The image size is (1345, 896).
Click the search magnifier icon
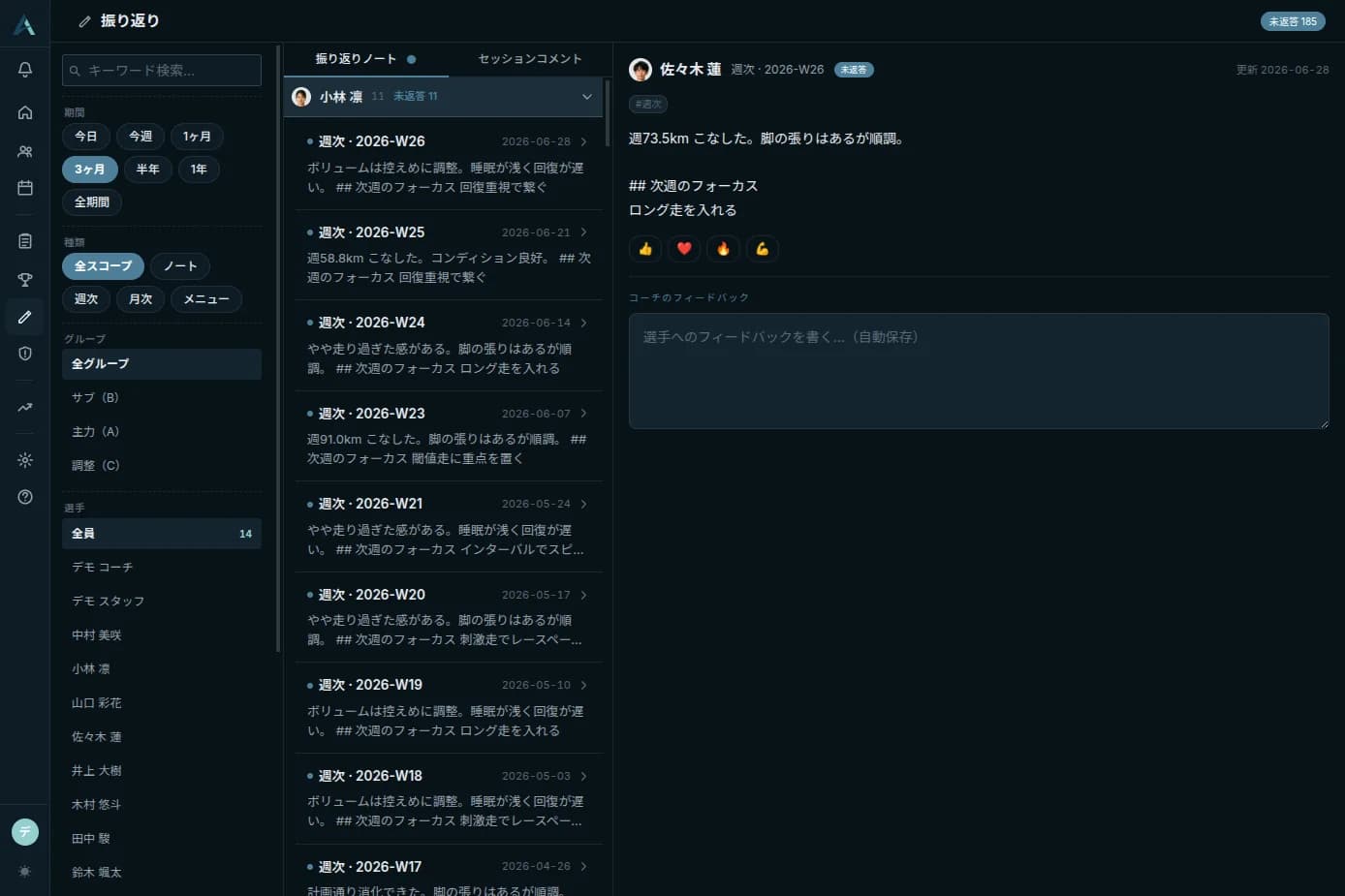pos(75,71)
